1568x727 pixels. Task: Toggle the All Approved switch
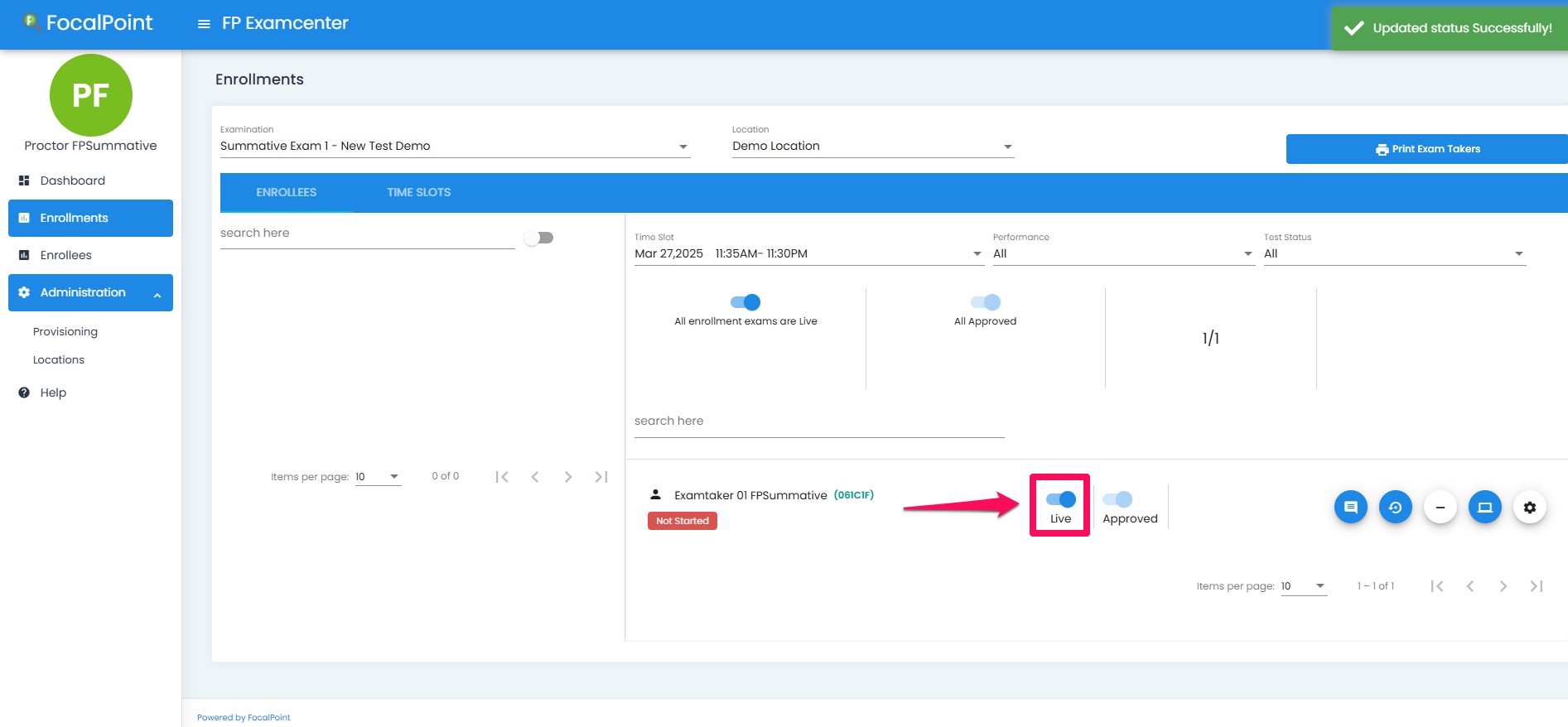coord(986,302)
